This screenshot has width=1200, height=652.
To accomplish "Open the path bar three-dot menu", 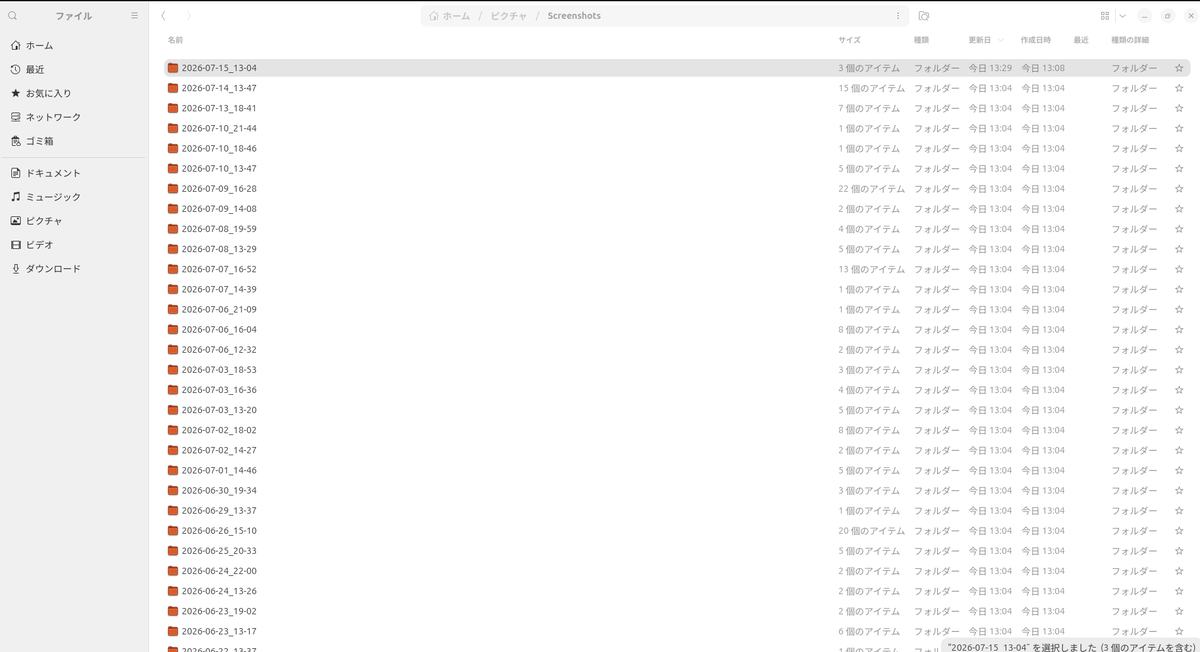I will (898, 16).
